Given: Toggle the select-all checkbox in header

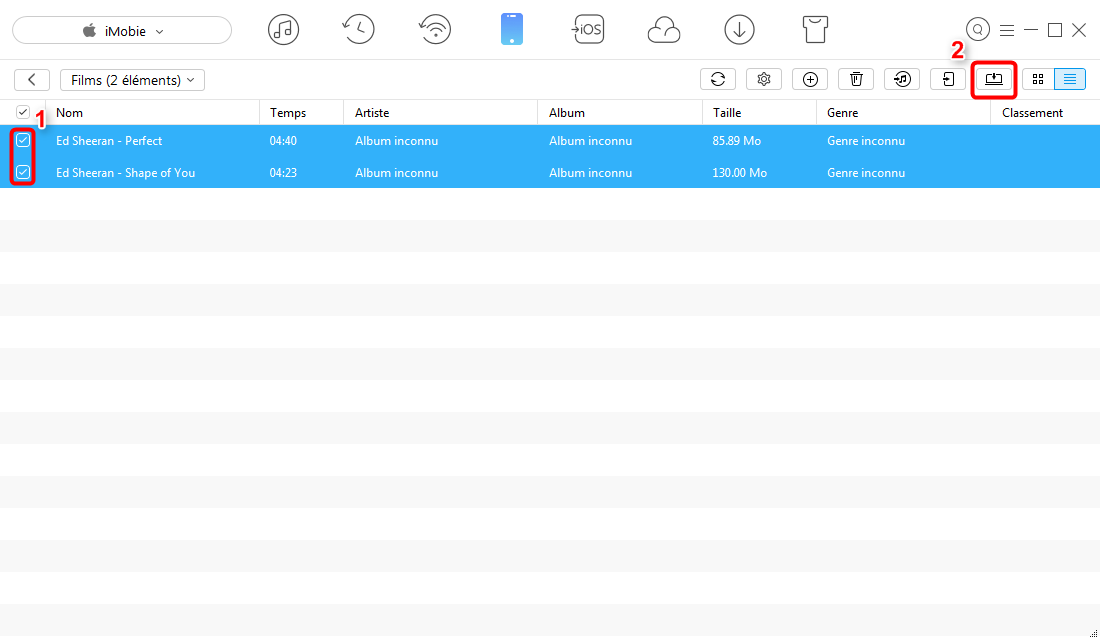Looking at the screenshot, I should (x=23, y=112).
